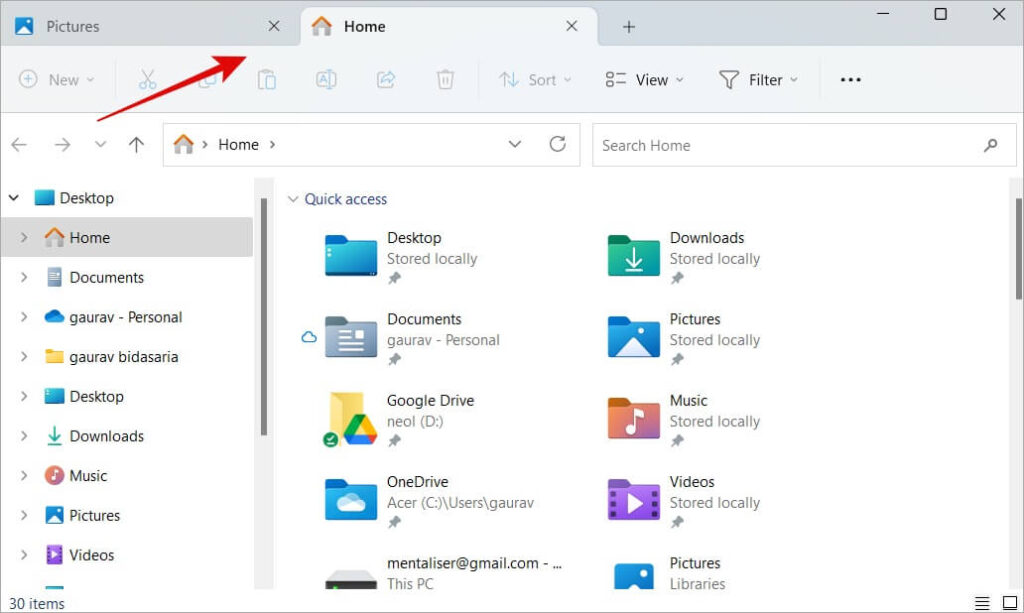Click the Delete trash can icon
Image resolution: width=1024 pixels, height=613 pixels.
[445, 80]
